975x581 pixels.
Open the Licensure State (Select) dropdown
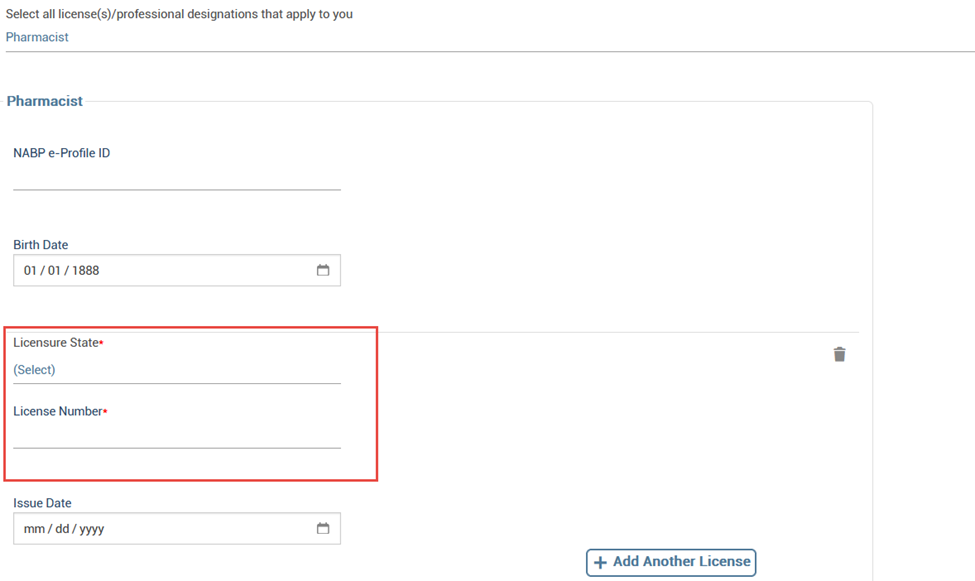(177, 370)
